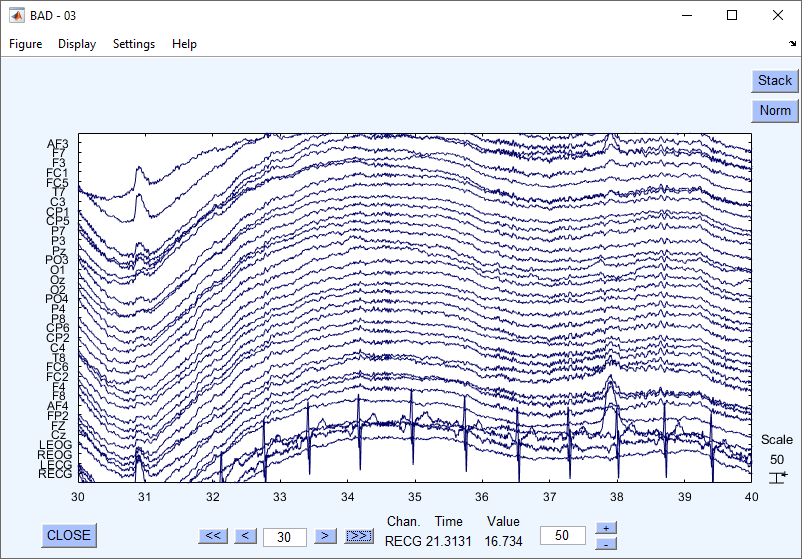Click the Scale label above the 50

point(776,440)
